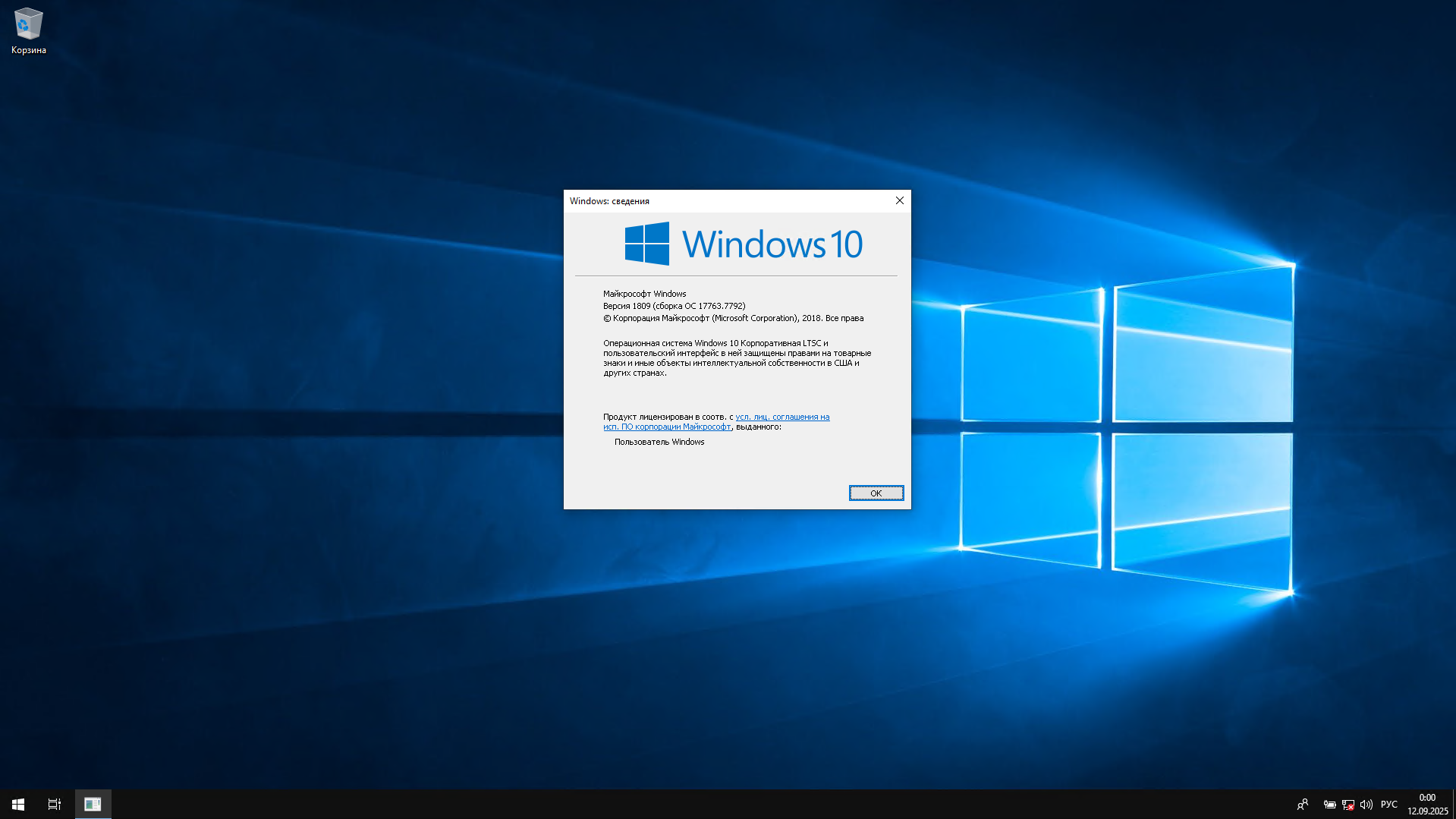The width and height of the screenshot is (1456, 819).
Task: Open the Windows Start menu
Action: click(x=18, y=804)
